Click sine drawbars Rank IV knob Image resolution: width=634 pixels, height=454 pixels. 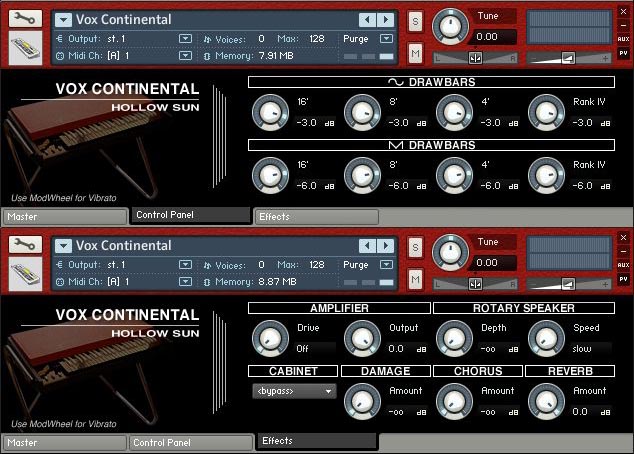(x=546, y=113)
